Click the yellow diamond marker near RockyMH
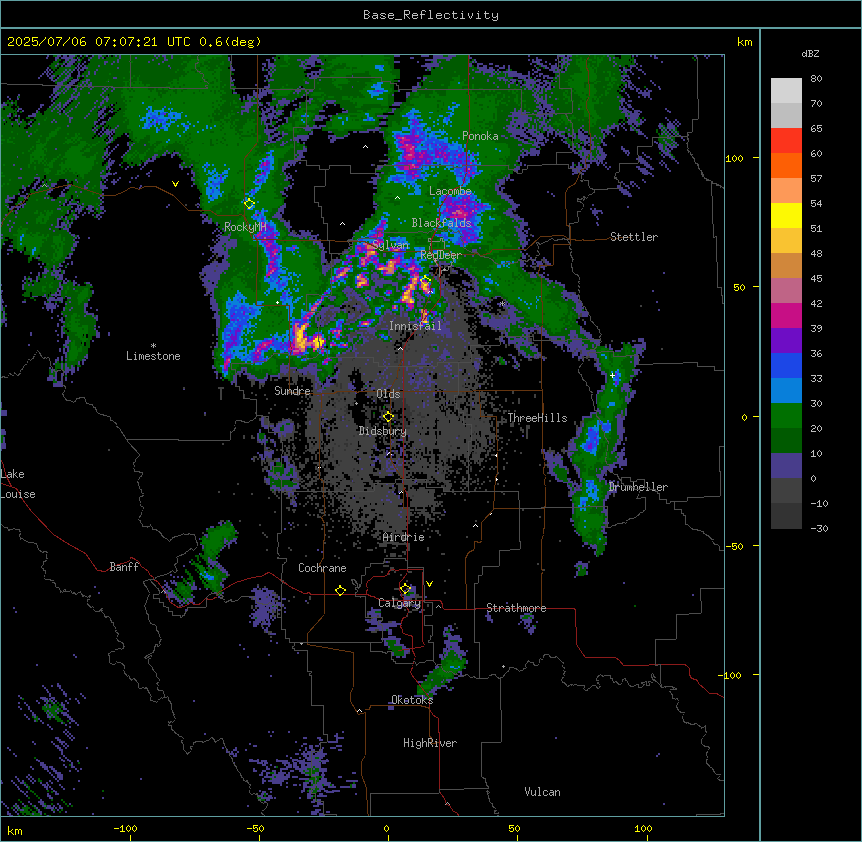This screenshot has height=842, width=862. click(250, 204)
